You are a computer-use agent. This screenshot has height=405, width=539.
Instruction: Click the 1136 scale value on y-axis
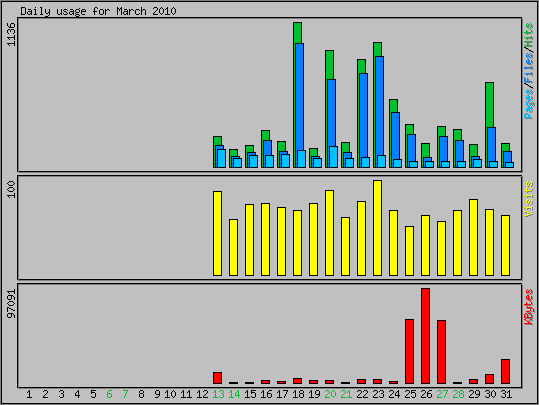point(11,34)
